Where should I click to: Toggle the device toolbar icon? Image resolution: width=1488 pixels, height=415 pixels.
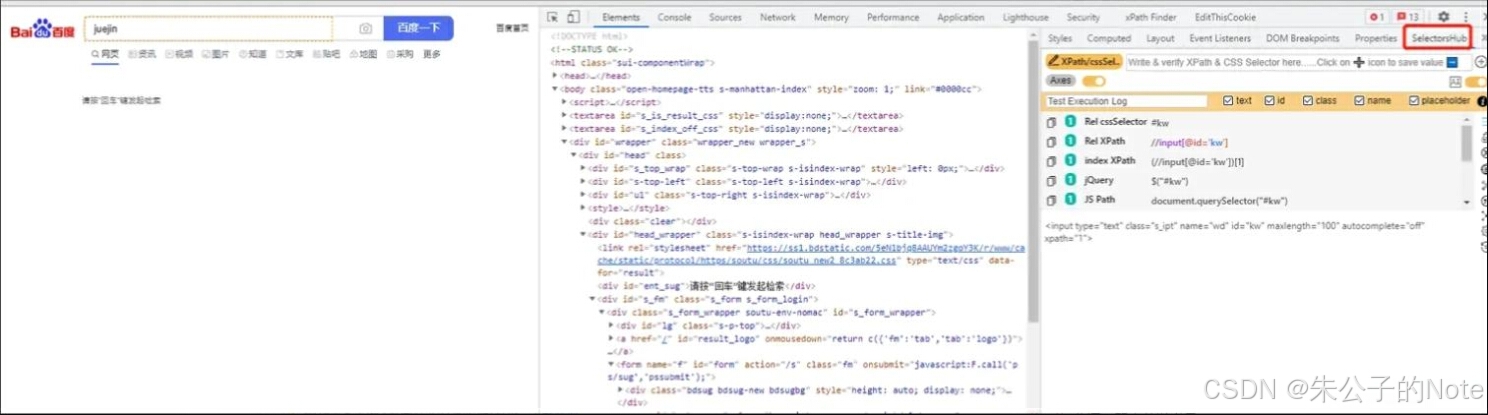[573, 17]
